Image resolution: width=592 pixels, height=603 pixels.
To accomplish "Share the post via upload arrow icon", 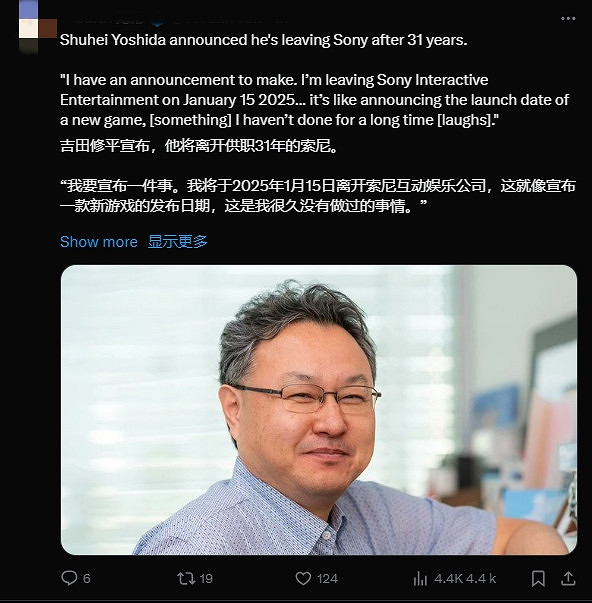I will [x=568, y=578].
